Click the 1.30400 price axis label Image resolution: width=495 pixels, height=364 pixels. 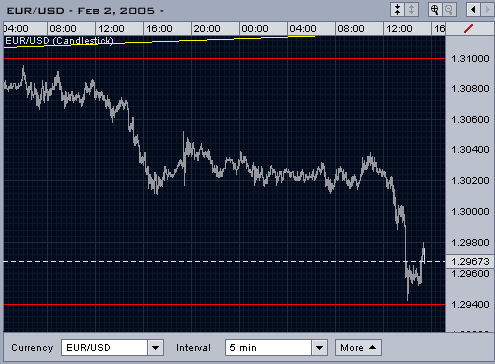tap(470, 149)
